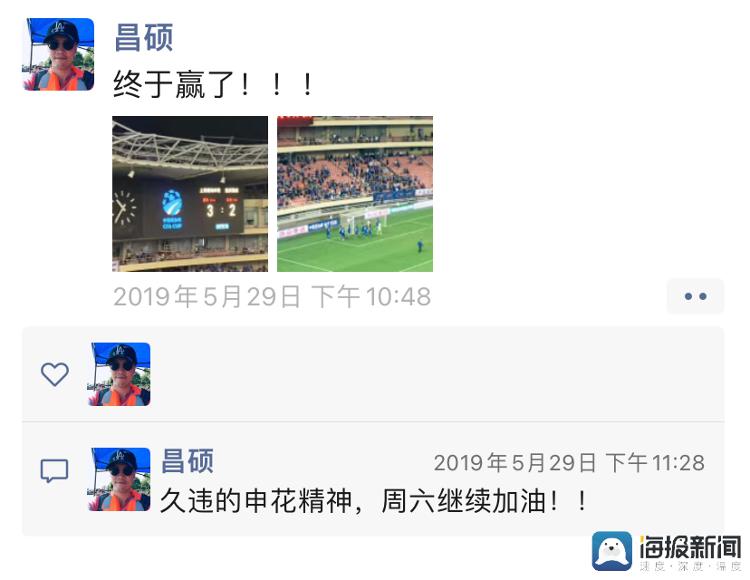
Task: Open the commenter's avatar in comment row
Action: 120,479
